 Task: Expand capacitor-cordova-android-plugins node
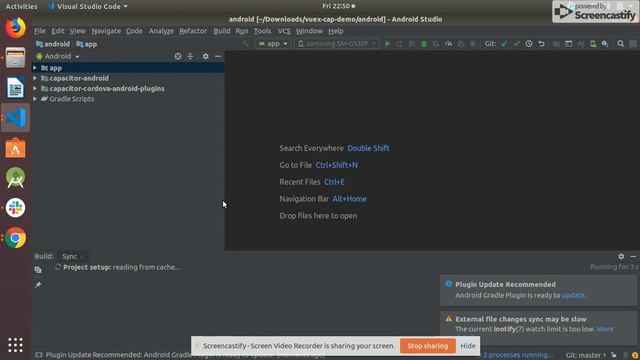coord(35,89)
